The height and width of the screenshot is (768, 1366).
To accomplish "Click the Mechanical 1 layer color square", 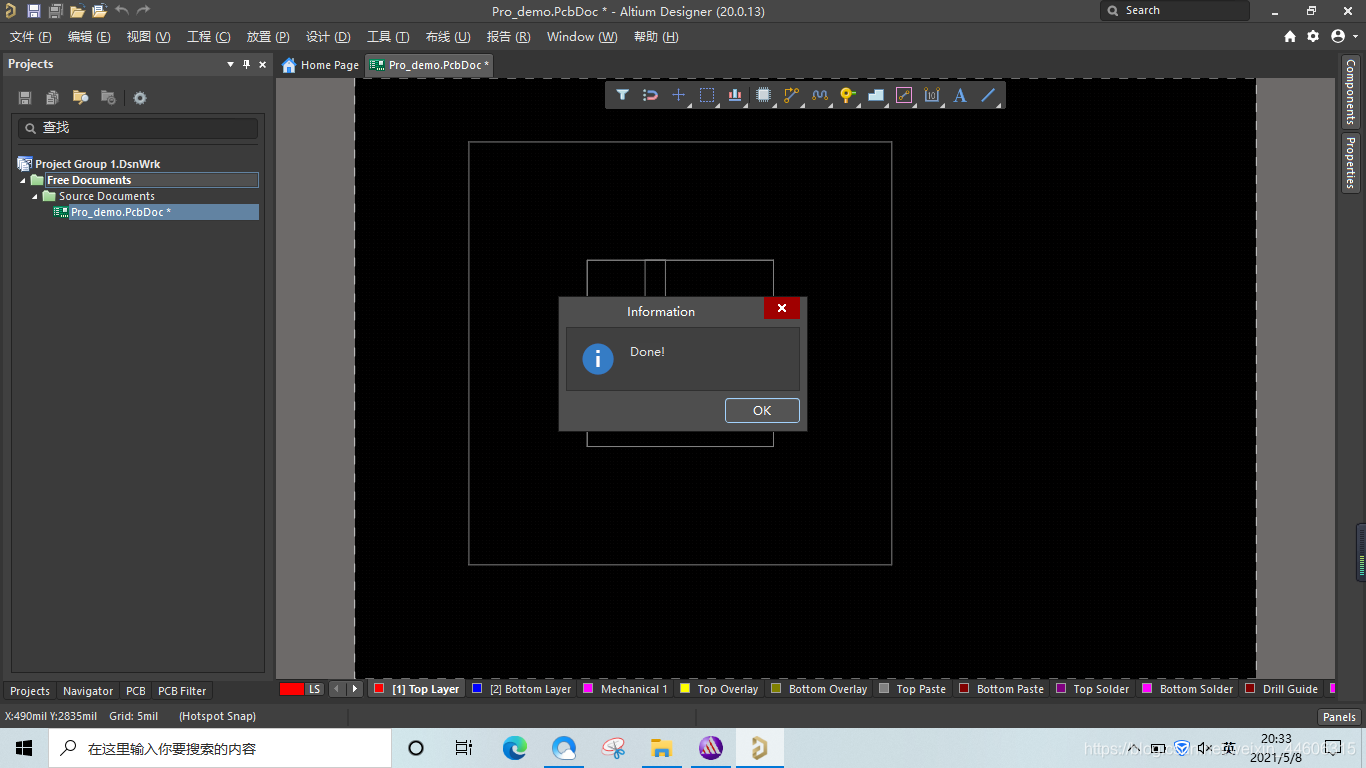I will (588, 688).
